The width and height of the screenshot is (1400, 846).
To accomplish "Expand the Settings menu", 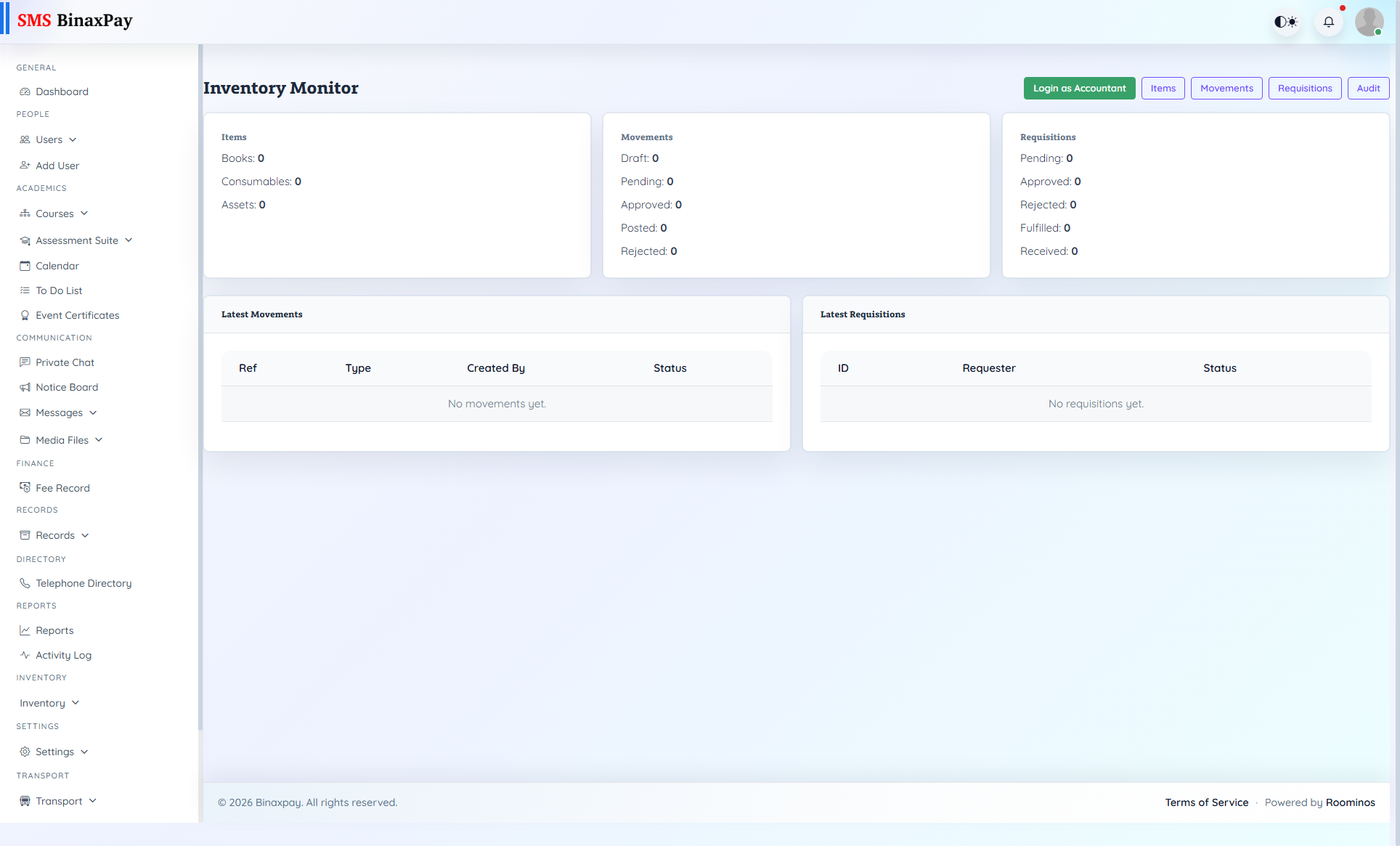I will [54, 751].
